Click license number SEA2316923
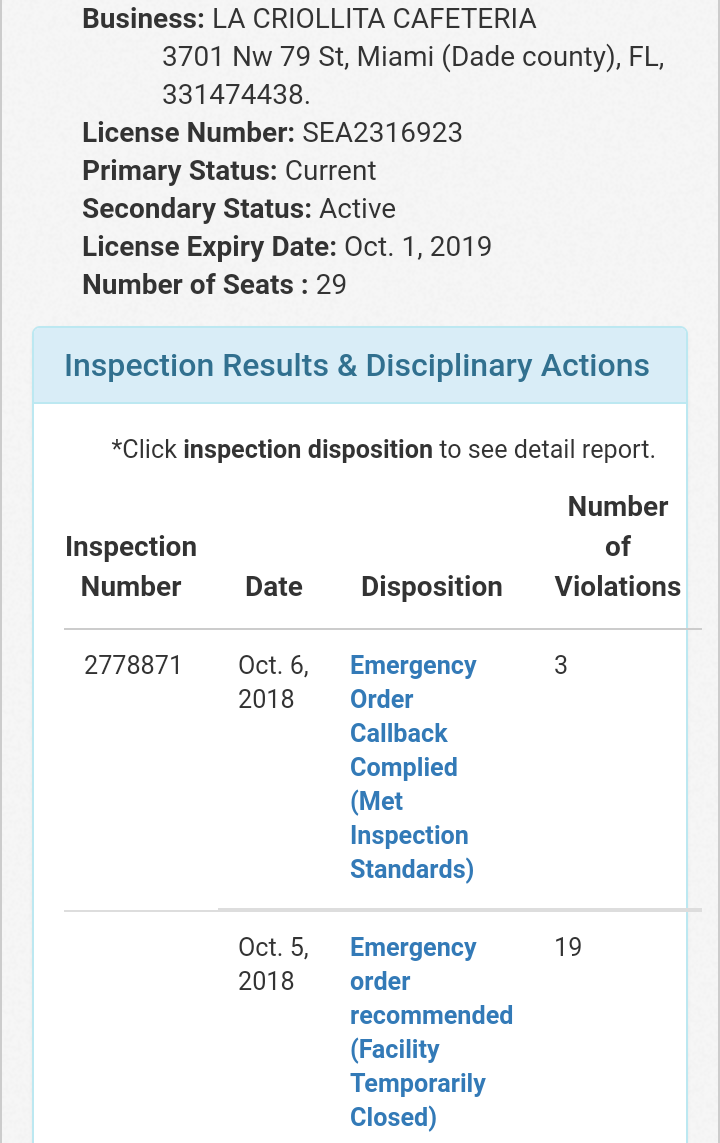 [383, 133]
